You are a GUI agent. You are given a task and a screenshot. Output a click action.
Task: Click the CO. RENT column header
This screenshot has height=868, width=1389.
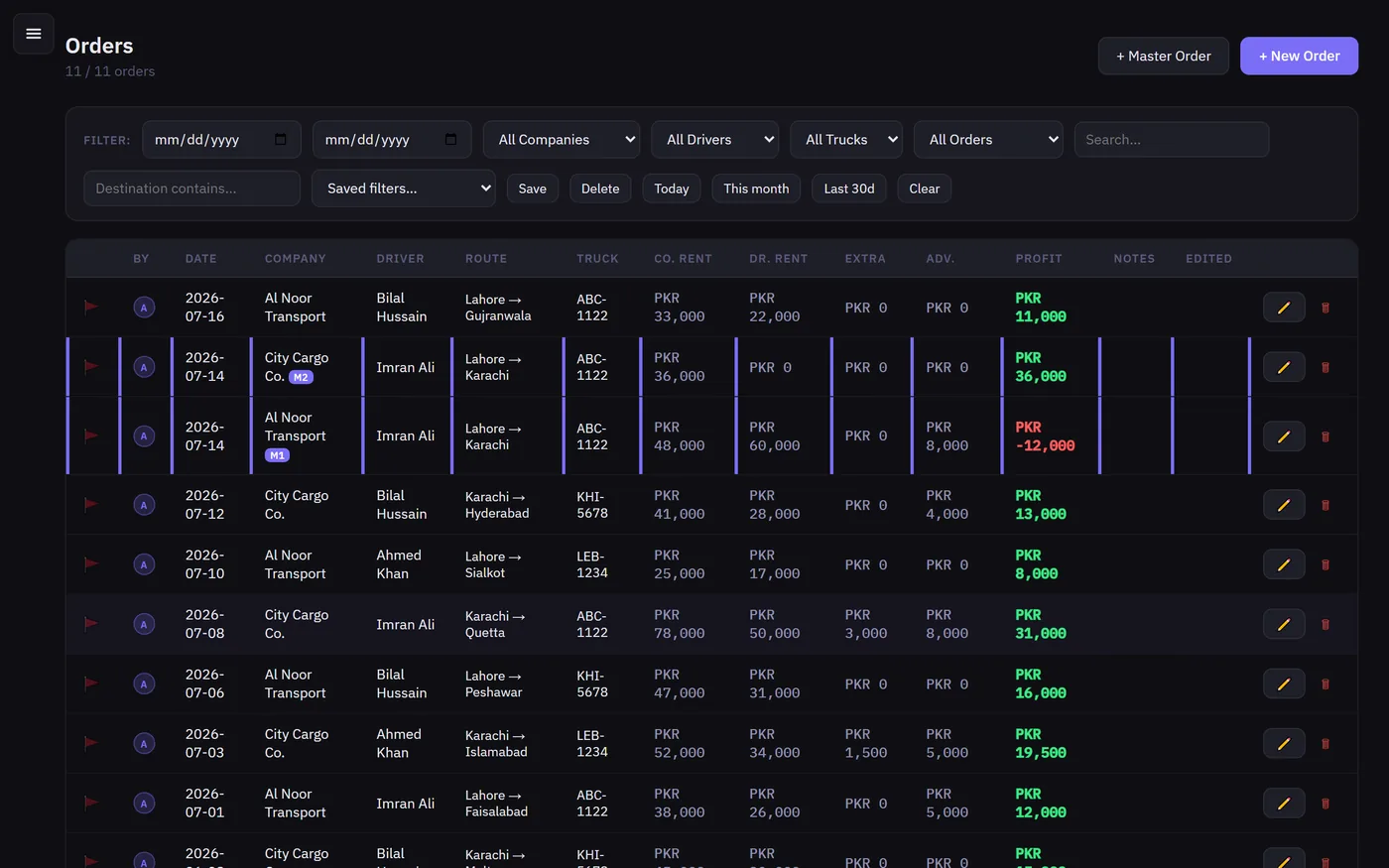pos(683,259)
